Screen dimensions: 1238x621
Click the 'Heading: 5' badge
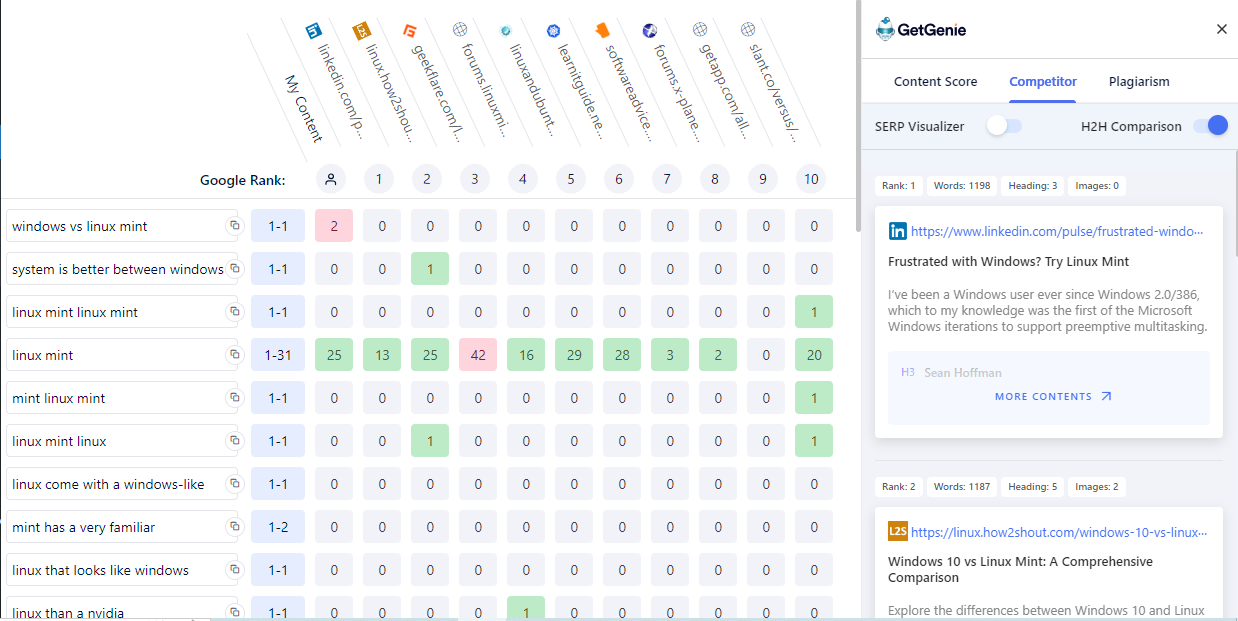pyautogui.click(x=1031, y=487)
